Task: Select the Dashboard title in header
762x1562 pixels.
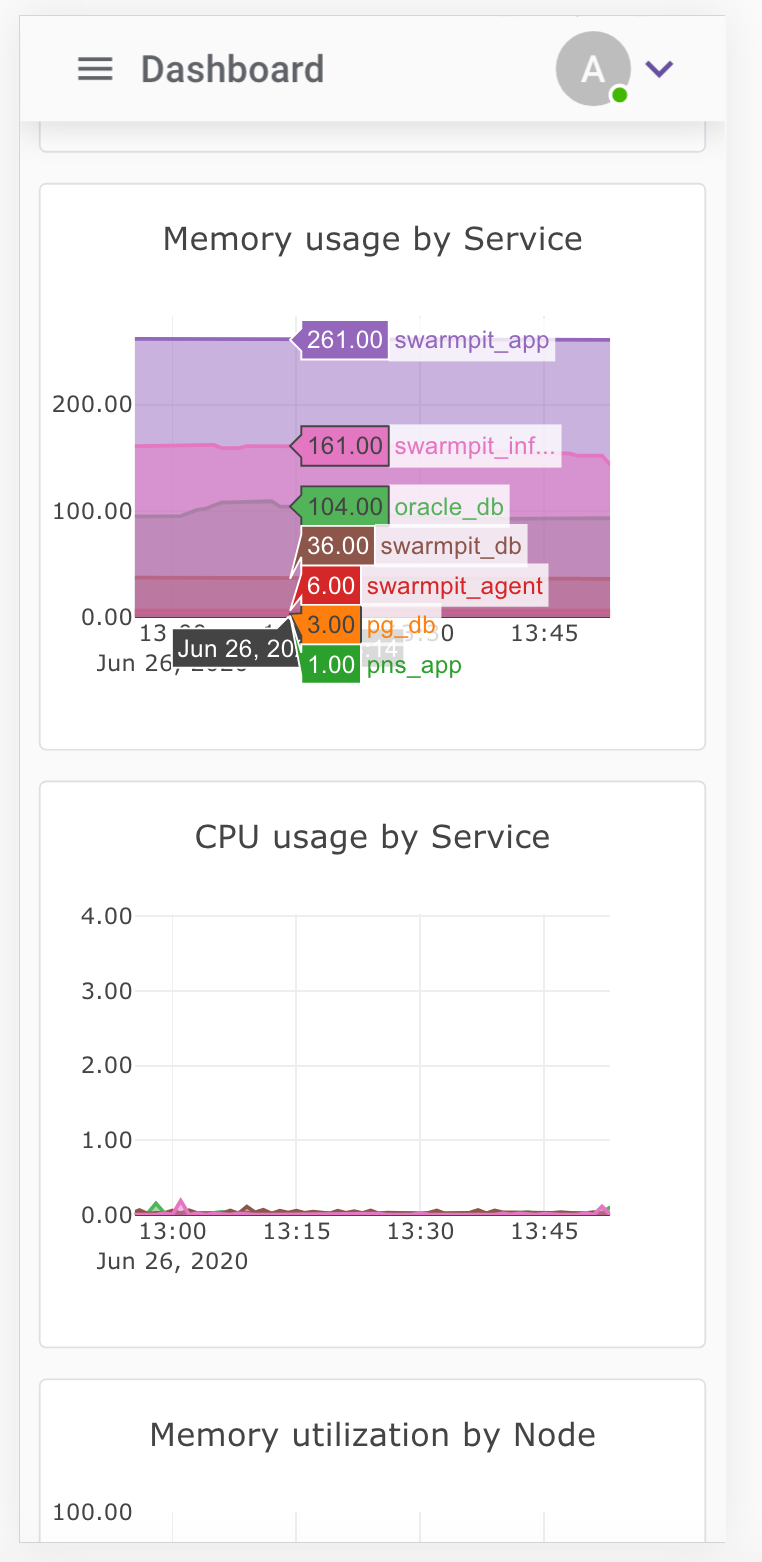Action: point(232,69)
